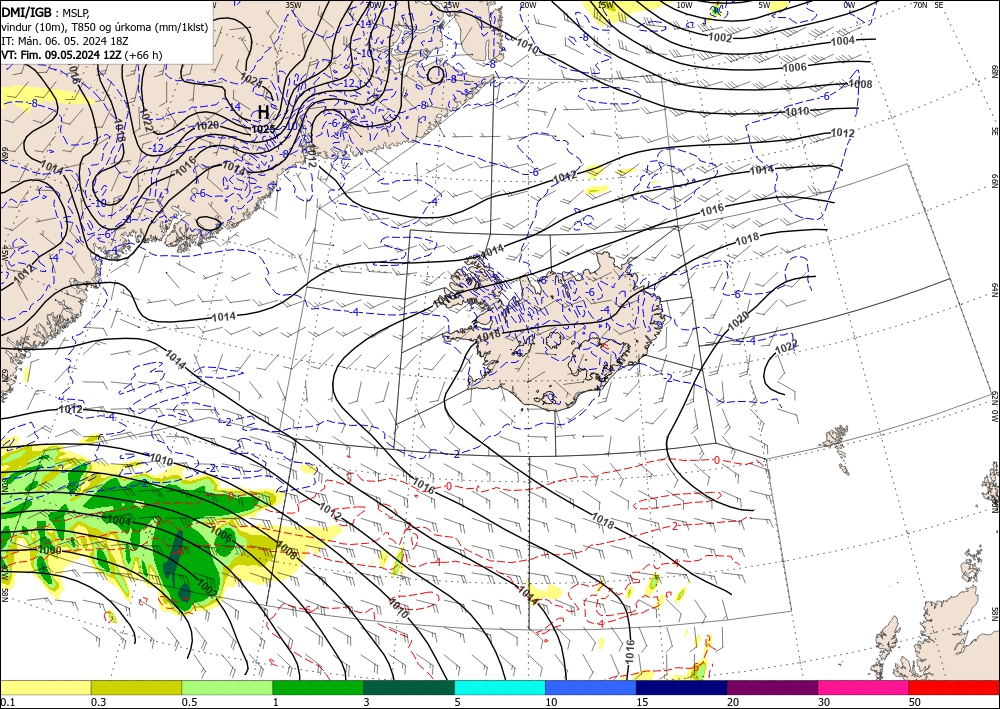Click the red '0' isotherm label southeast of Iceland
Viewport: 1000px width, 709px height.
tap(716, 460)
